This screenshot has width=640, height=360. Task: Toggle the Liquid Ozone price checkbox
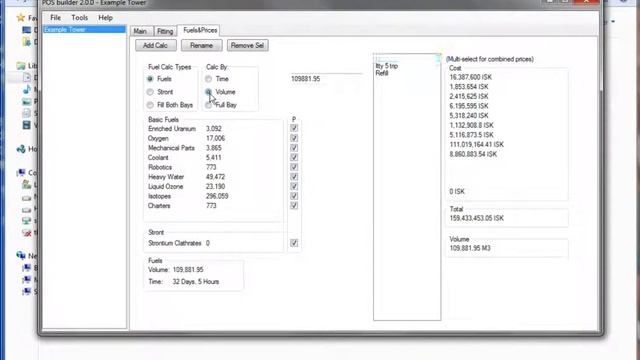point(294,186)
